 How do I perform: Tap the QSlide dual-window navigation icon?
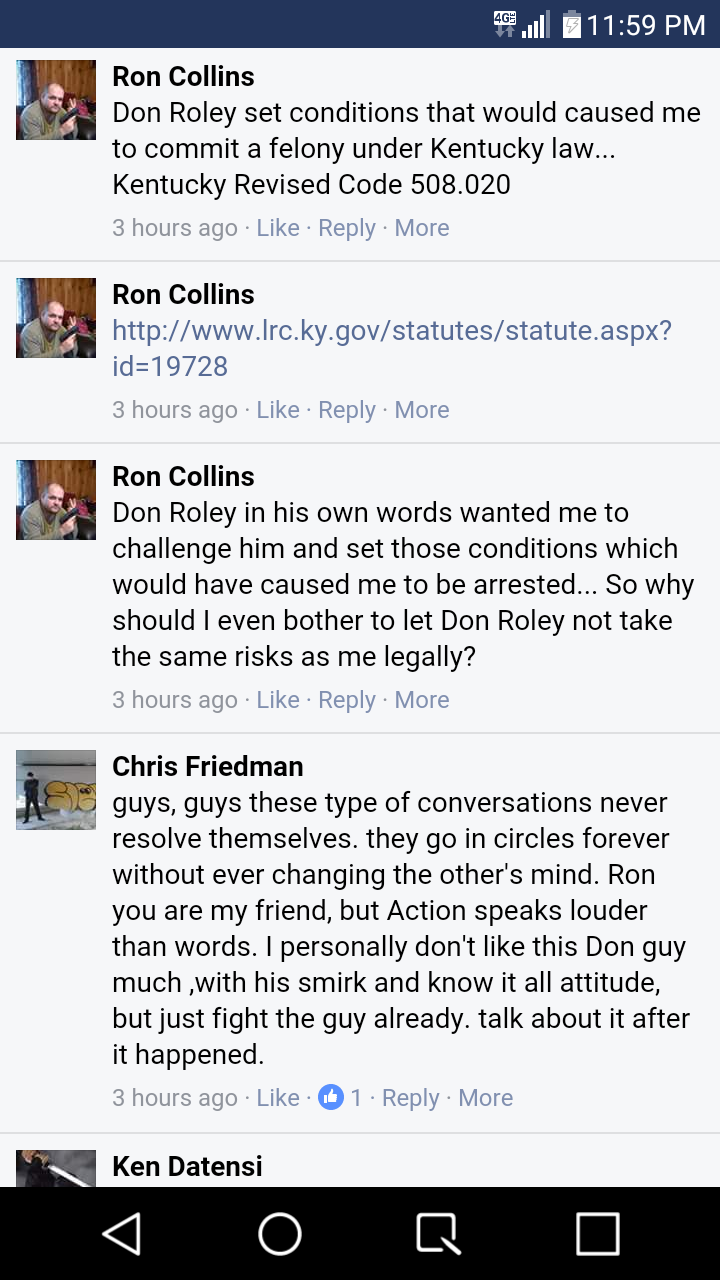pos(438,1233)
